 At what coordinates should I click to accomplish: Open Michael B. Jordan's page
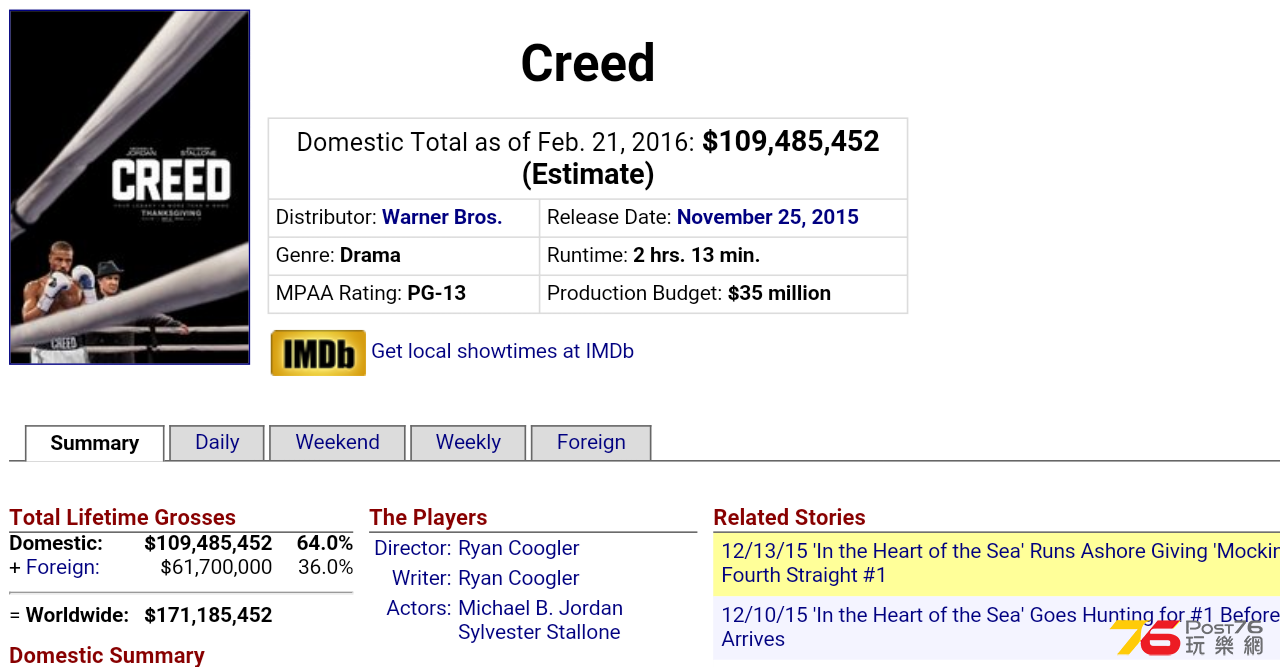[x=540, y=608]
